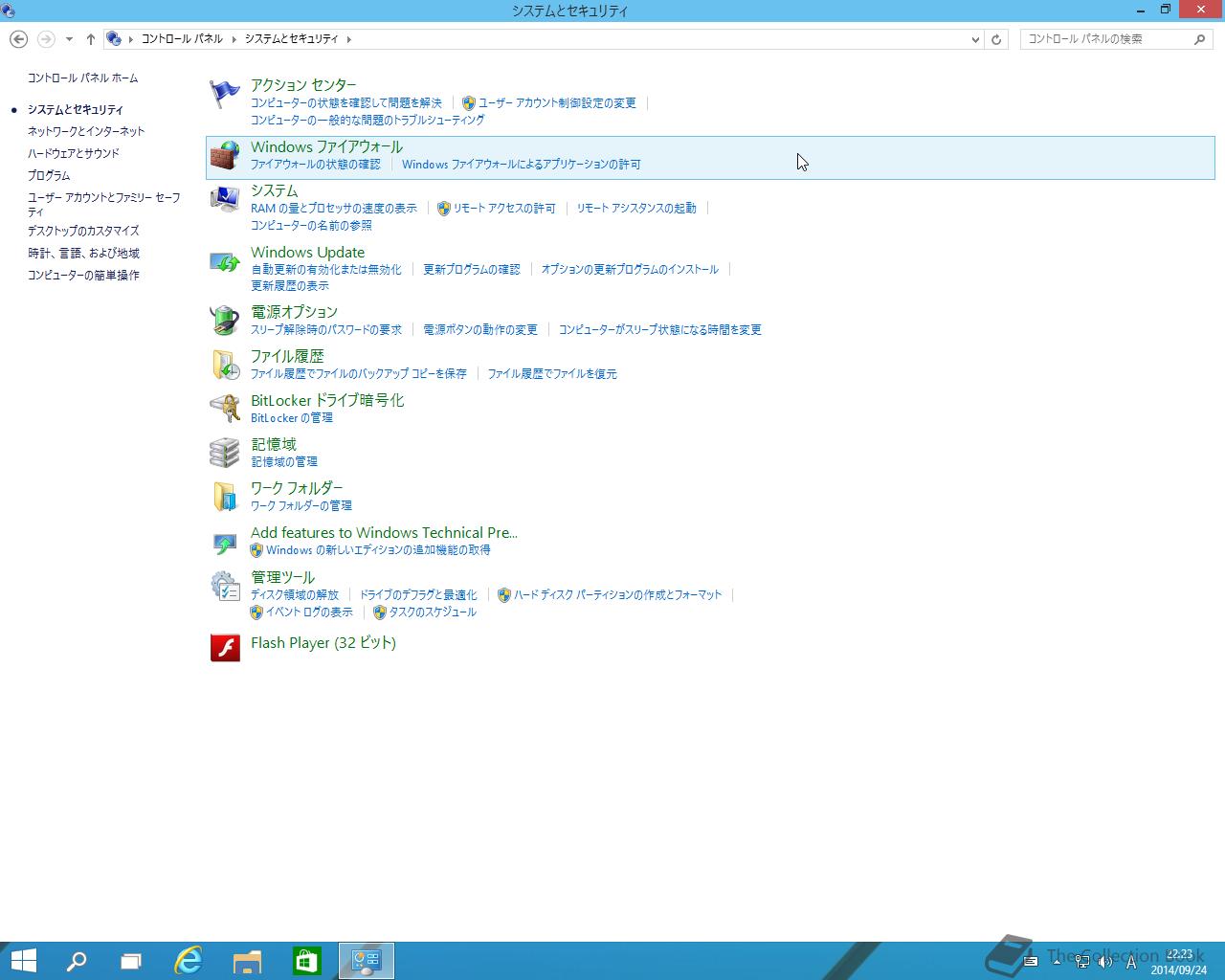The height and width of the screenshot is (980, 1225).
Task: Click ドライブのデフラグと最適化 link
Action: coord(418,594)
